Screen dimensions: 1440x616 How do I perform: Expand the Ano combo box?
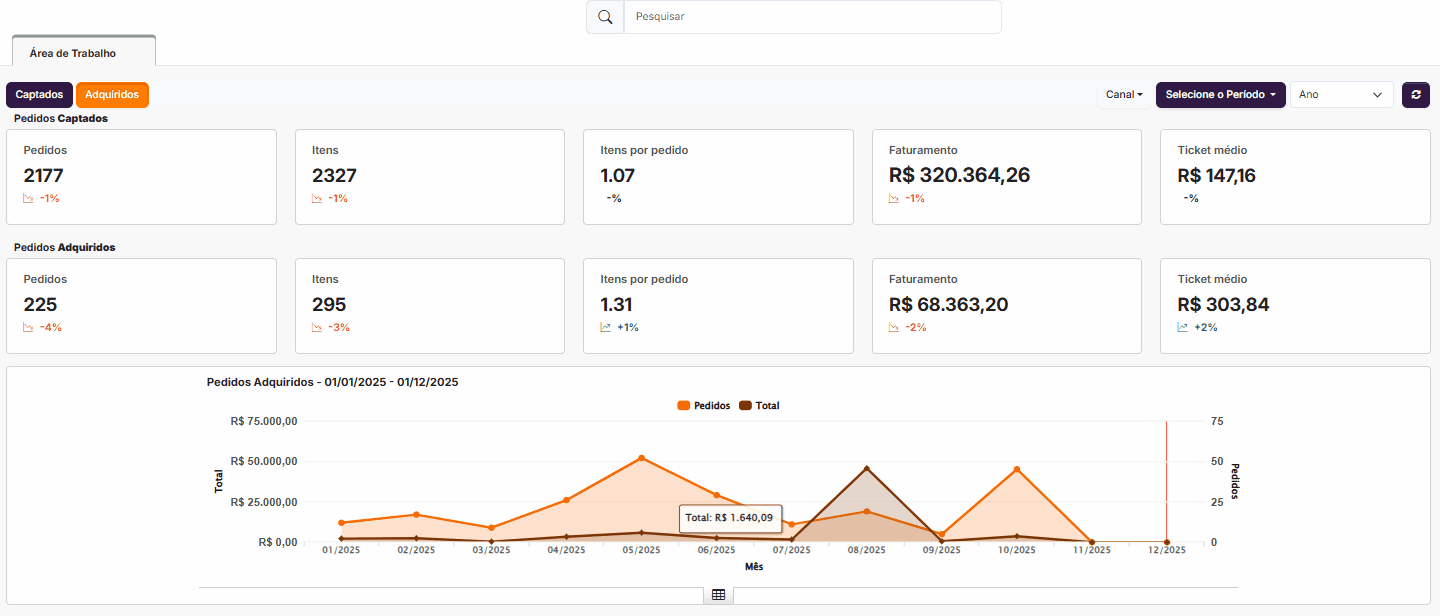pos(1341,95)
